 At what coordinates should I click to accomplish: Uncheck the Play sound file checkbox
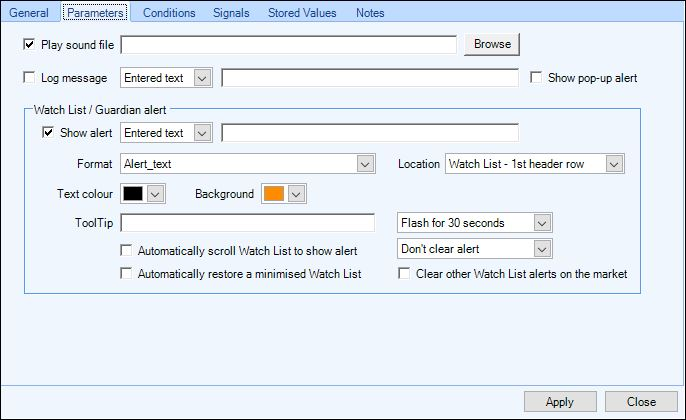pyautogui.click(x=29, y=44)
